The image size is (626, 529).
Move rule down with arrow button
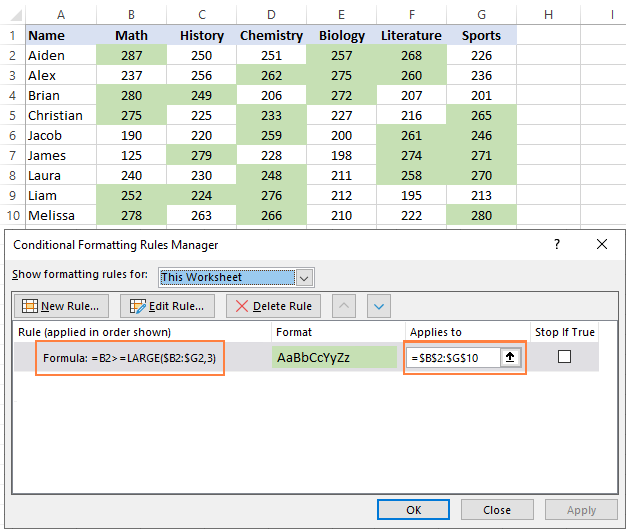coord(378,306)
